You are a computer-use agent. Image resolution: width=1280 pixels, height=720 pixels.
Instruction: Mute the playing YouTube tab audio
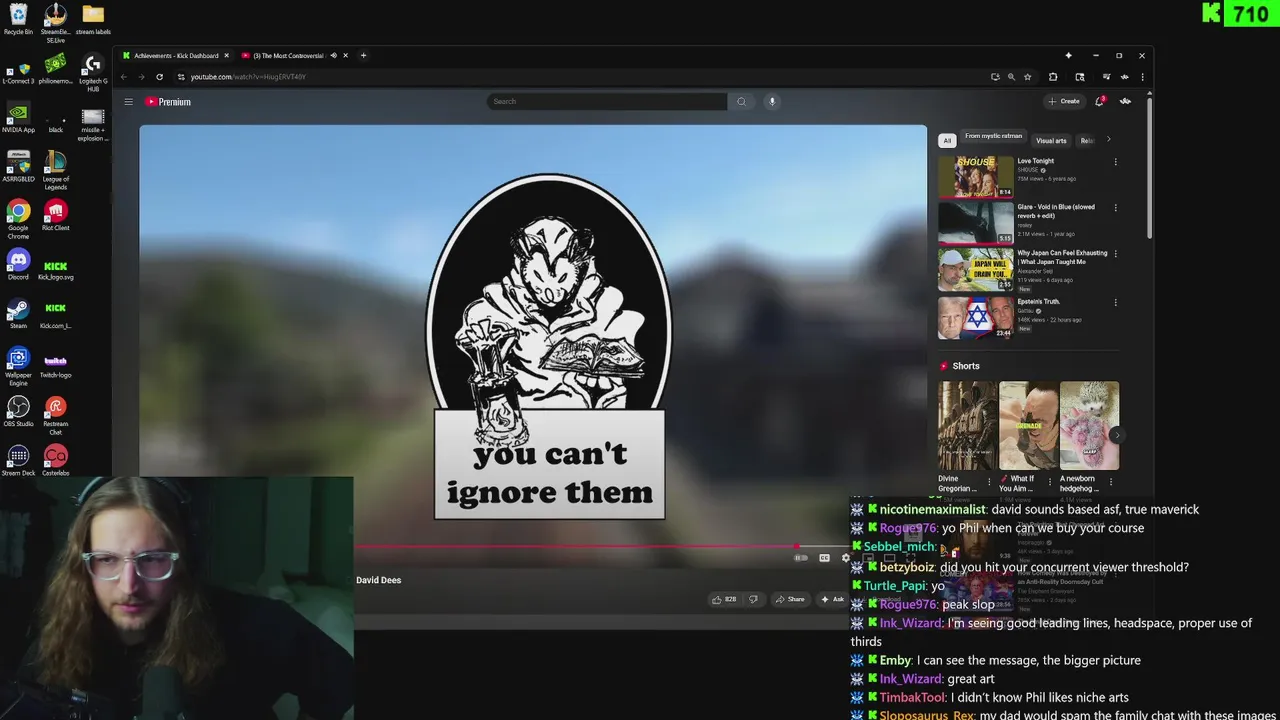(333, 55)
